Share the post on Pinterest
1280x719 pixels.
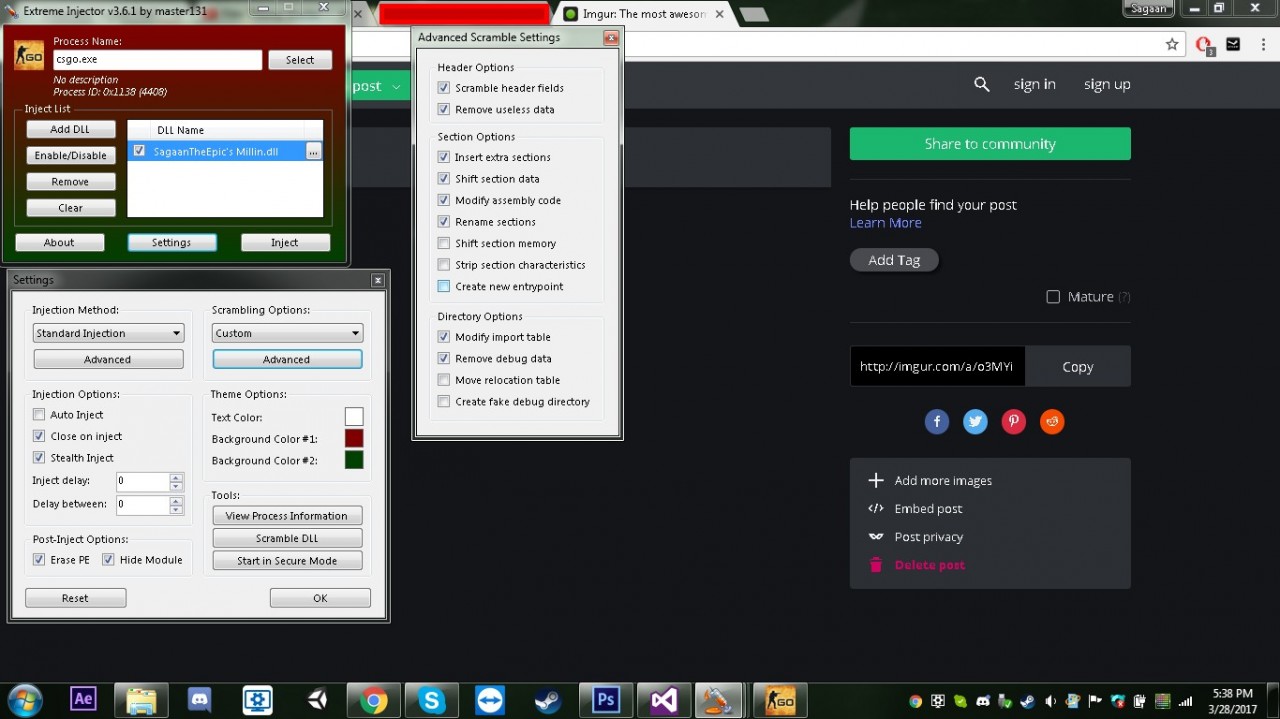coord(1014,422)
